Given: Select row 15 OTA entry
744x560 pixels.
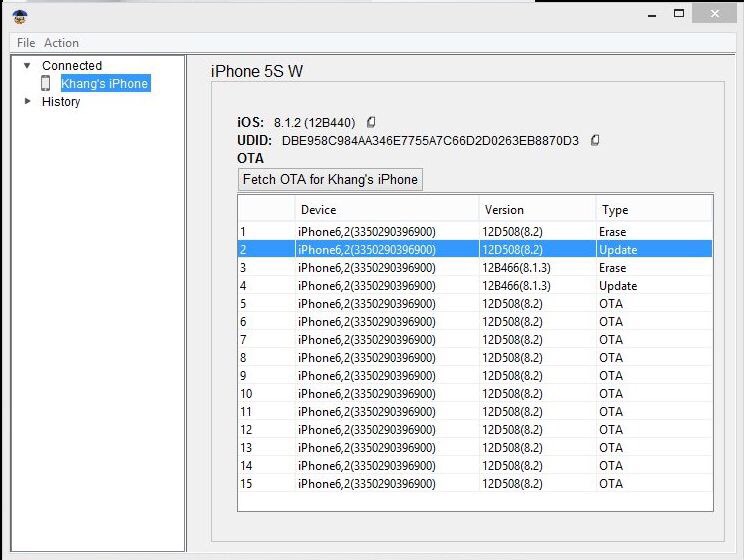Looking at the screenshot, I should pos(475,484).
